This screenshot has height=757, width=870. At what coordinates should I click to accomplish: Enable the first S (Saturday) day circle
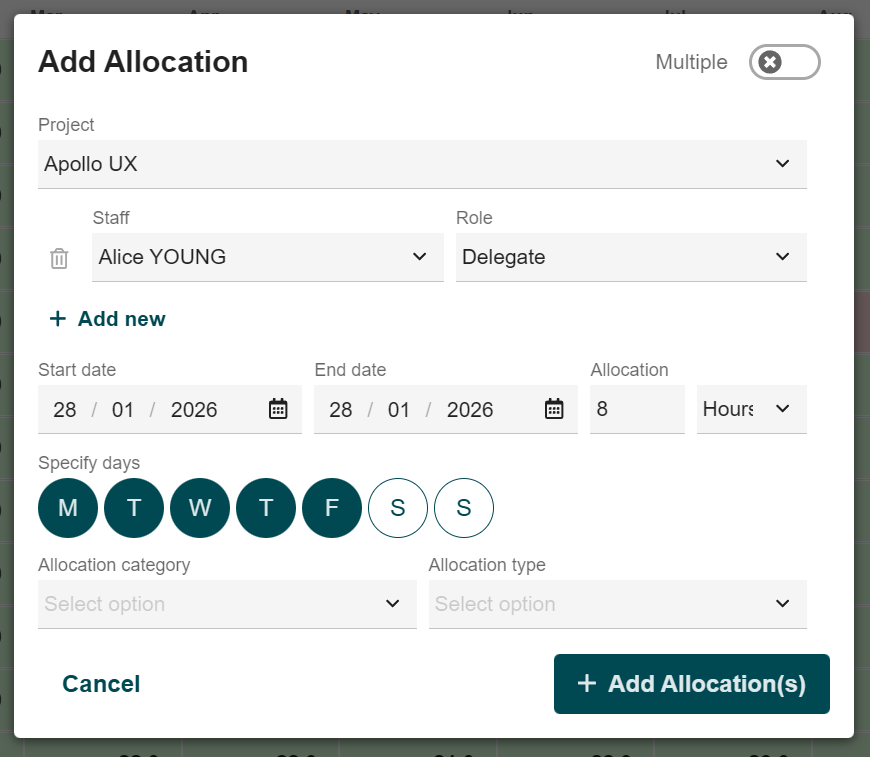tap(398, 508)
